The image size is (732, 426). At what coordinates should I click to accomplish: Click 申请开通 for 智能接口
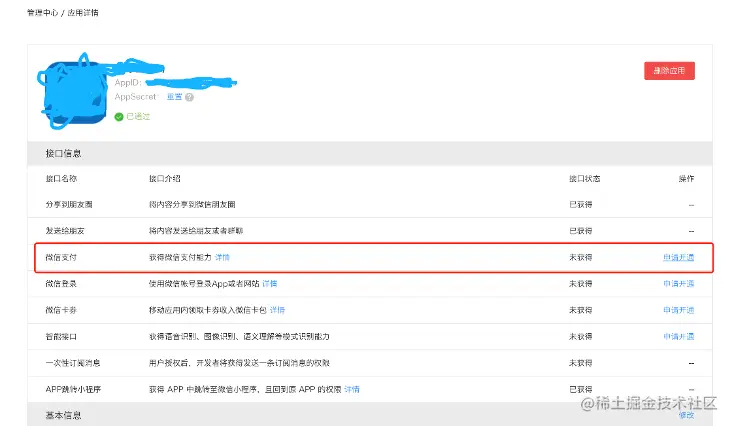679,336
